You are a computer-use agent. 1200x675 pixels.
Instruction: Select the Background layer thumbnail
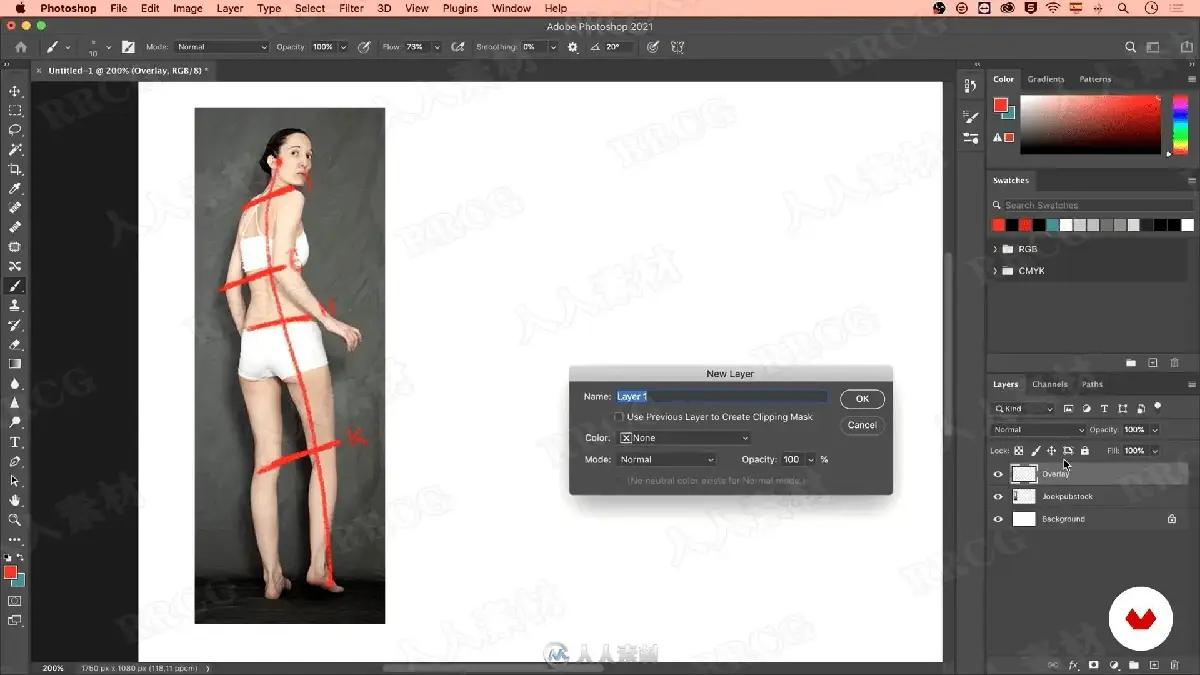[1024, 519]
